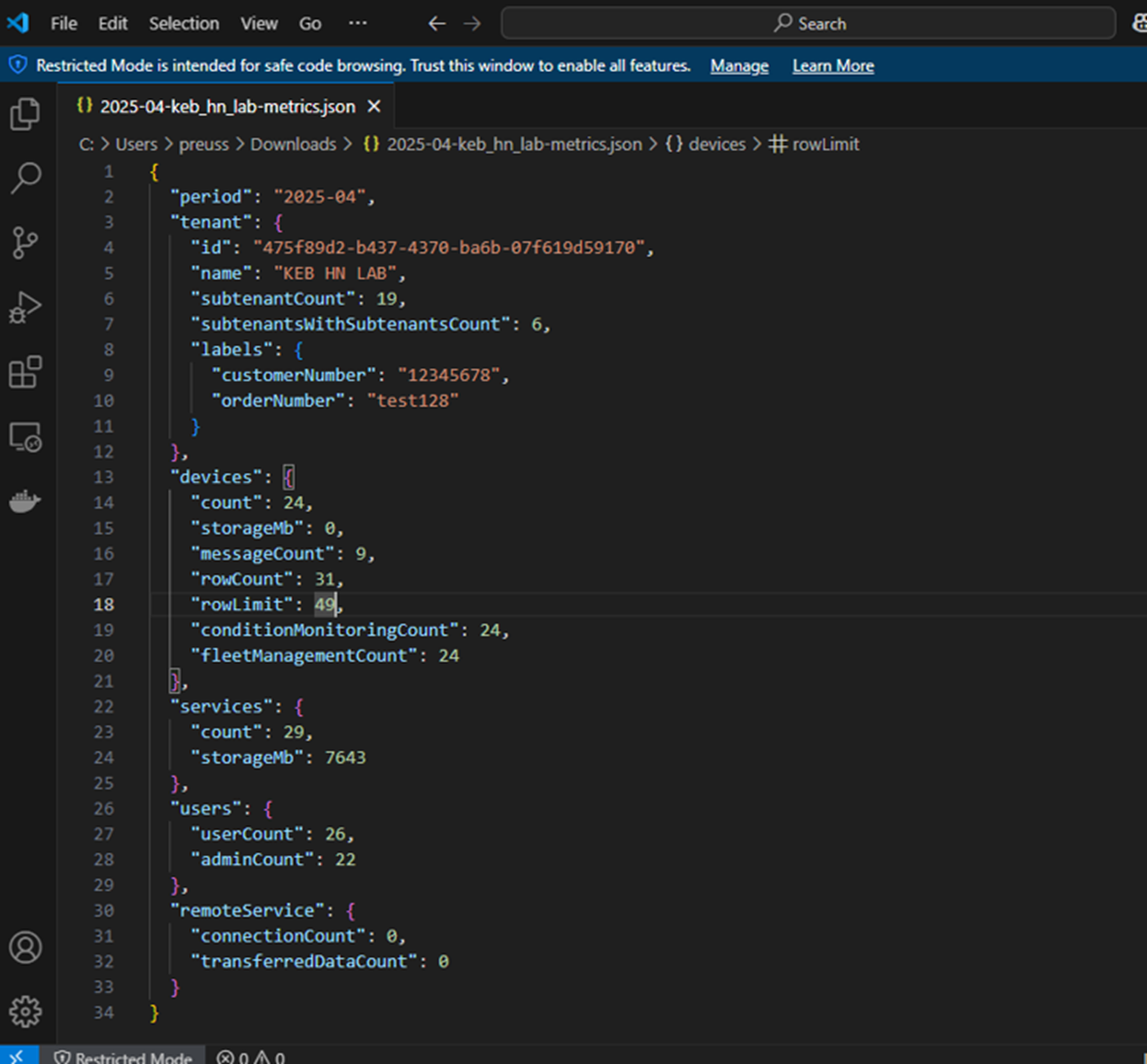This screenshot has height=1064, width=1147.
Task: Open the Docker view in activity bar
Action: [25, 501]
